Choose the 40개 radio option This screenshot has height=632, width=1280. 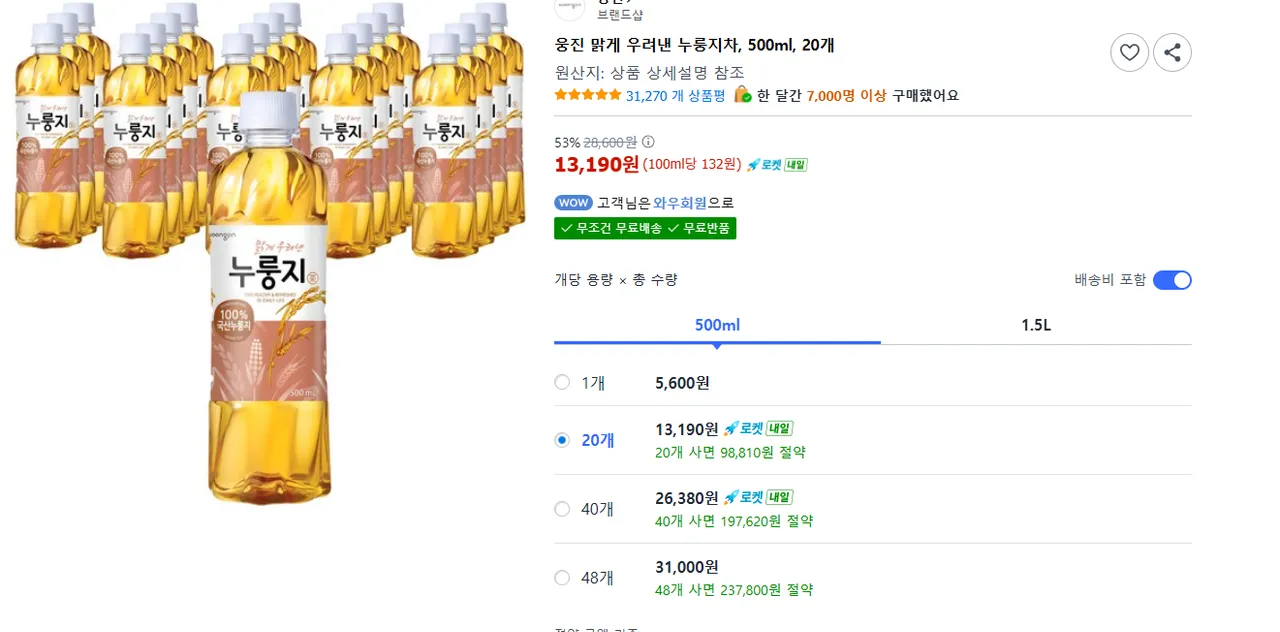pos(562,509)
